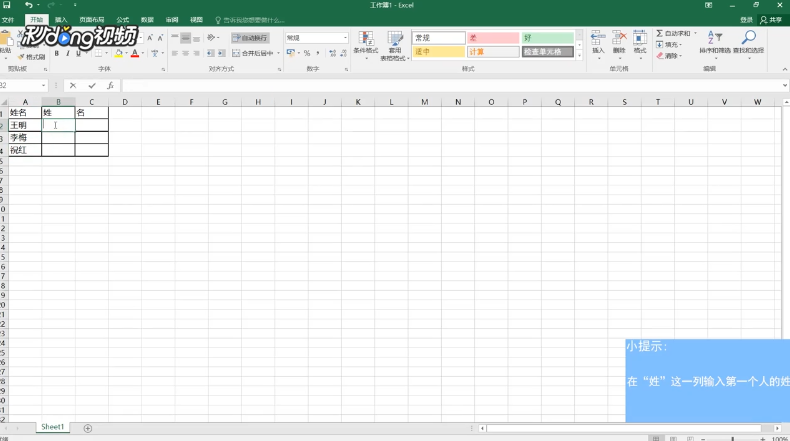Apply comma style

click(x=318, y=53)
